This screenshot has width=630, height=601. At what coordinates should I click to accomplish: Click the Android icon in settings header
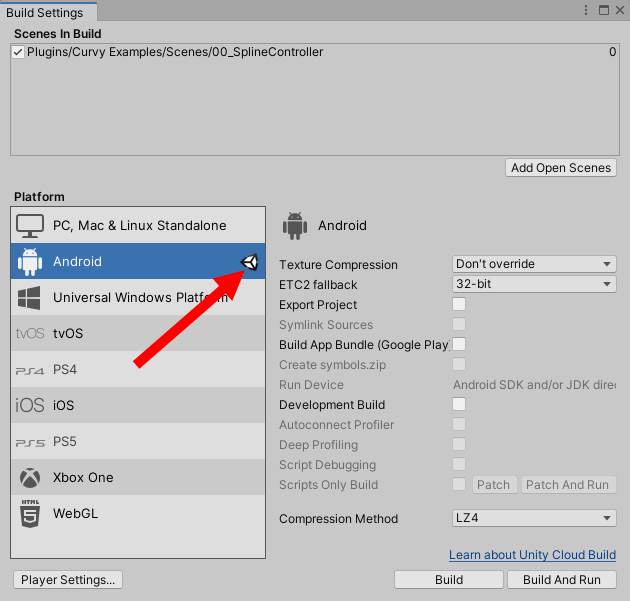click(x=295, y=226)
